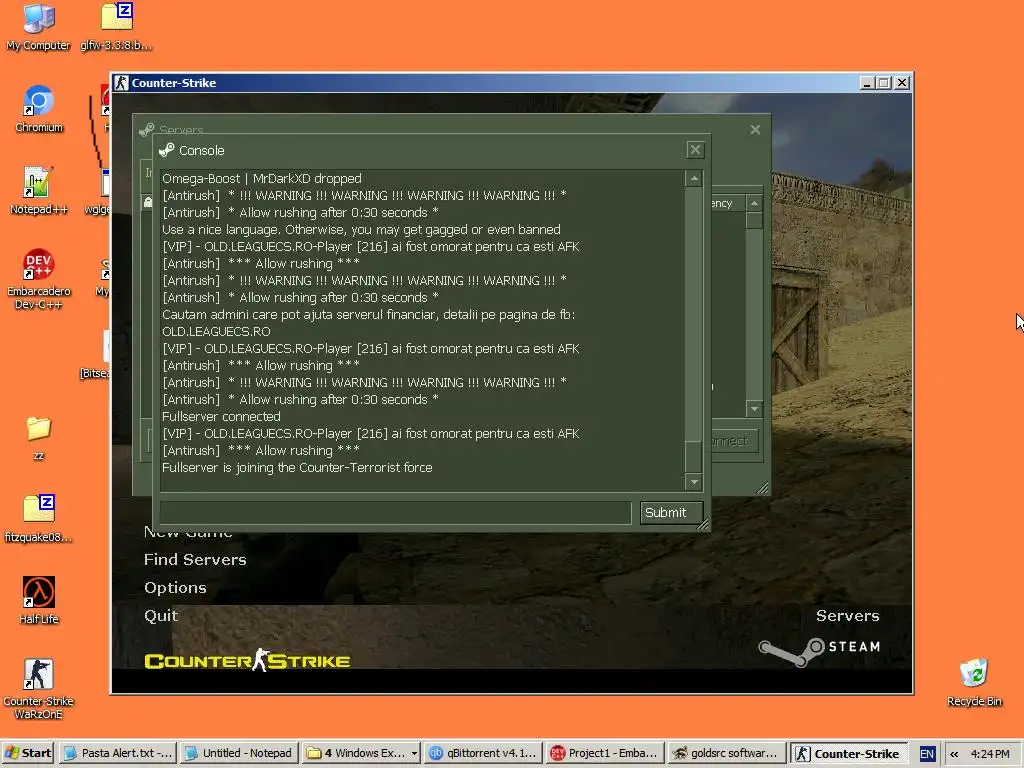Click Servers list scrollbar up arrow
Screen dimensions: 1024x768
point(754,203)
